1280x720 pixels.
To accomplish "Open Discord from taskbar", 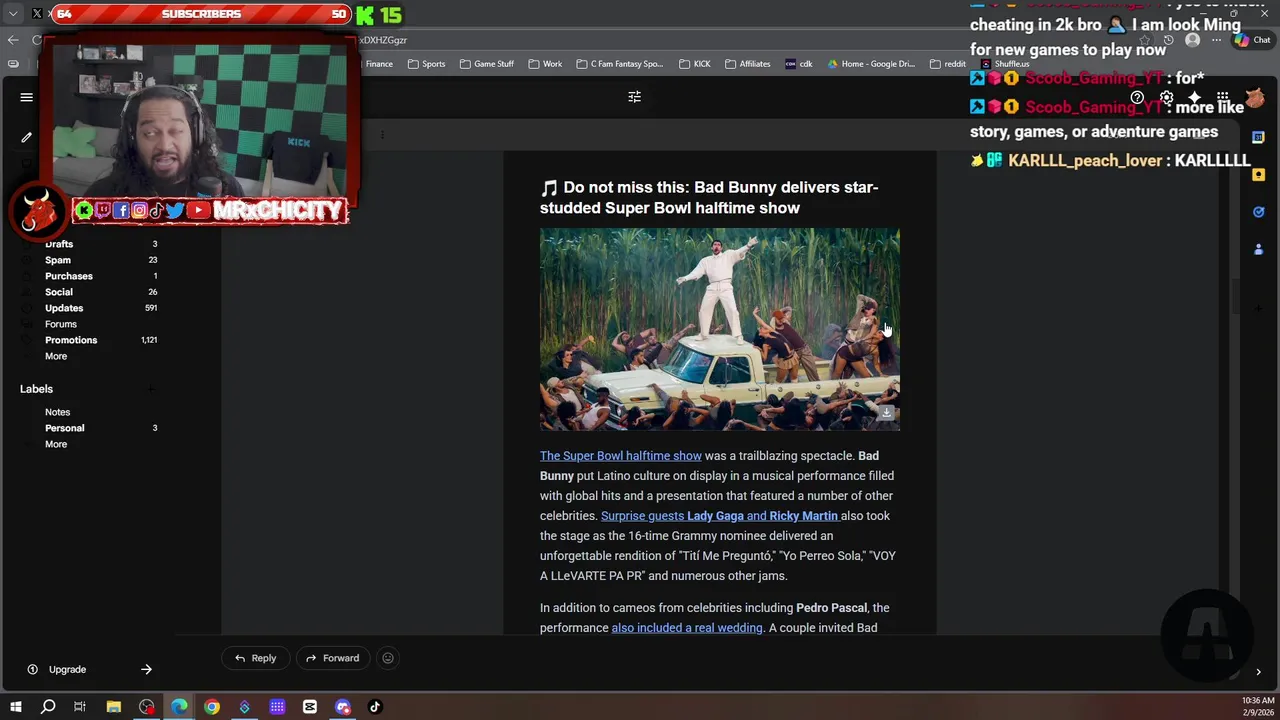I will (343, 707).
